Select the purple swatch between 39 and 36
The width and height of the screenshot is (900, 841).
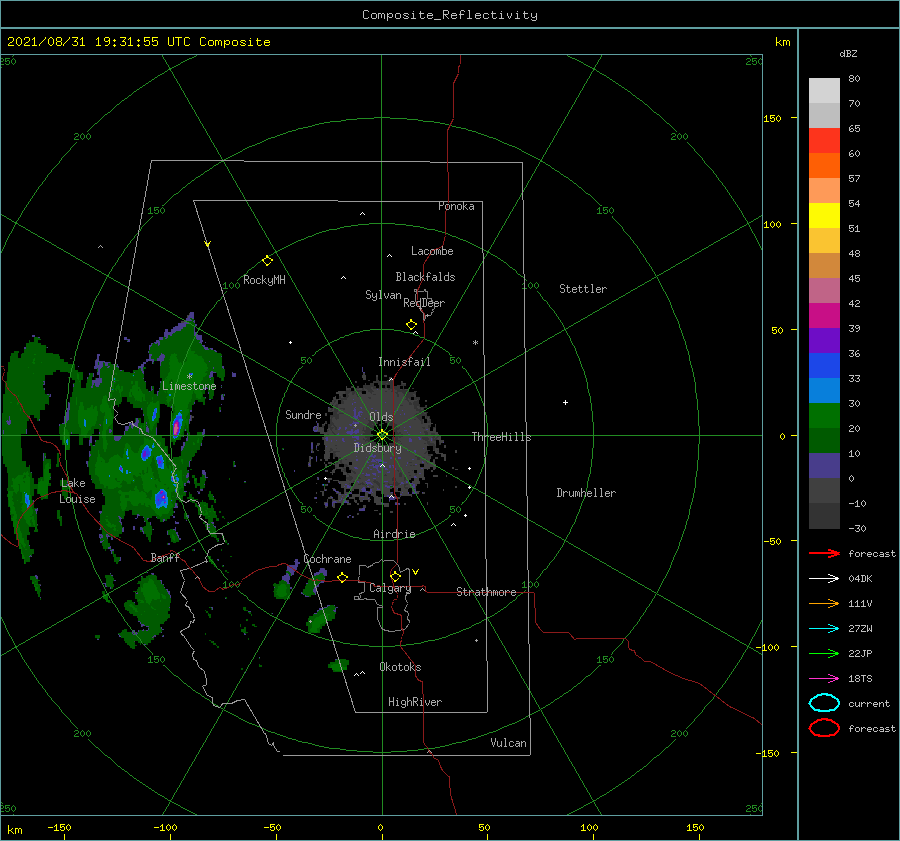click(824, 340)
